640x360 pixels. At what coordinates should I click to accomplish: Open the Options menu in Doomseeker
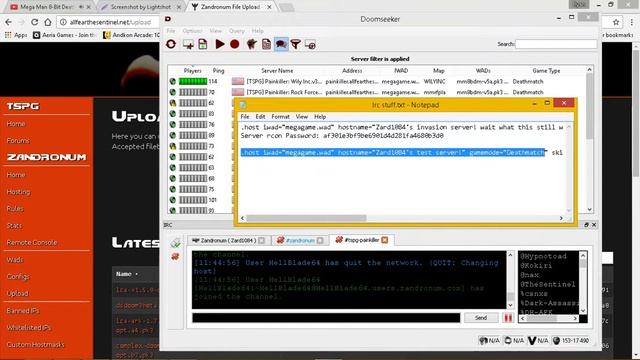click(x=192, y=31)
